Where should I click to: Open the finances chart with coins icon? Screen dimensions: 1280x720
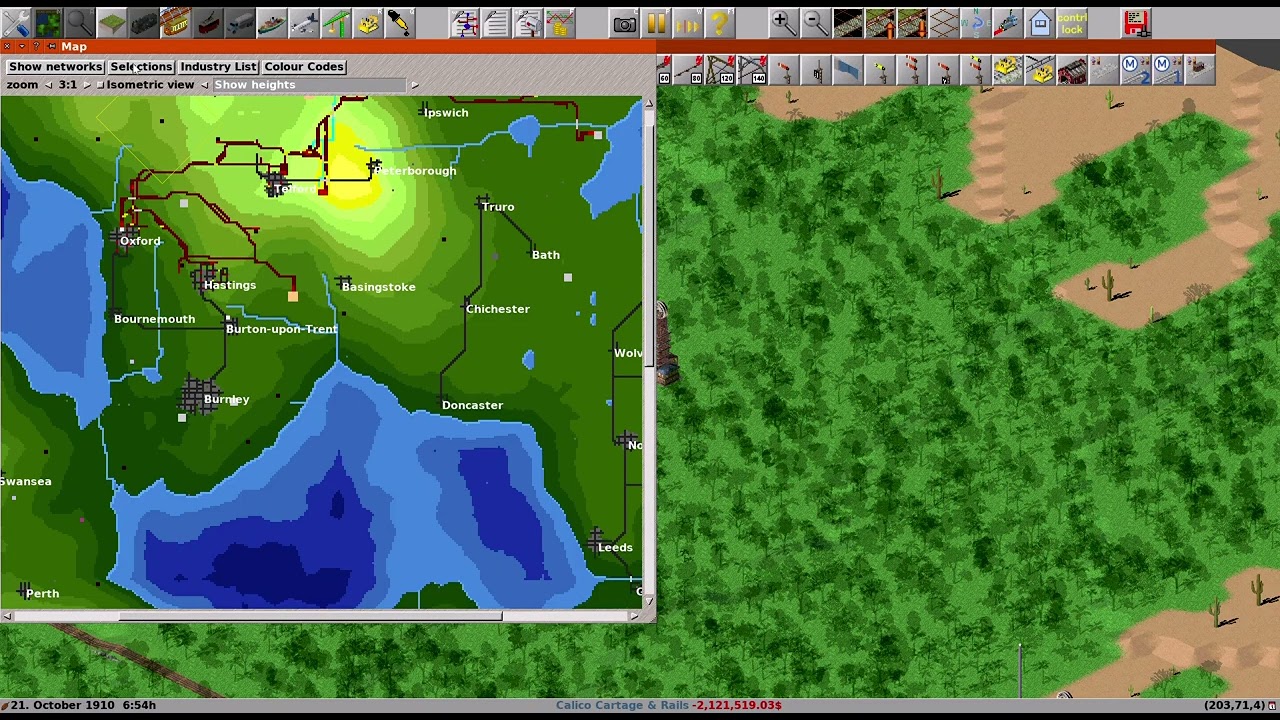[x=560, y=22]
